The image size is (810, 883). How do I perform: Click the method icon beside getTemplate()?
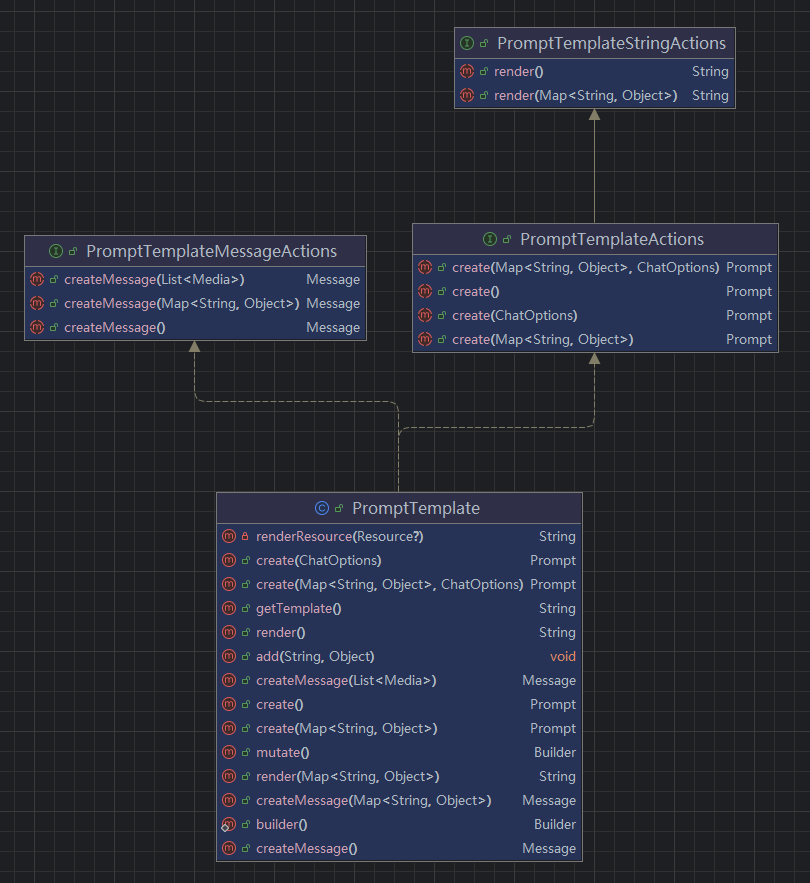(x=229, y=608)
